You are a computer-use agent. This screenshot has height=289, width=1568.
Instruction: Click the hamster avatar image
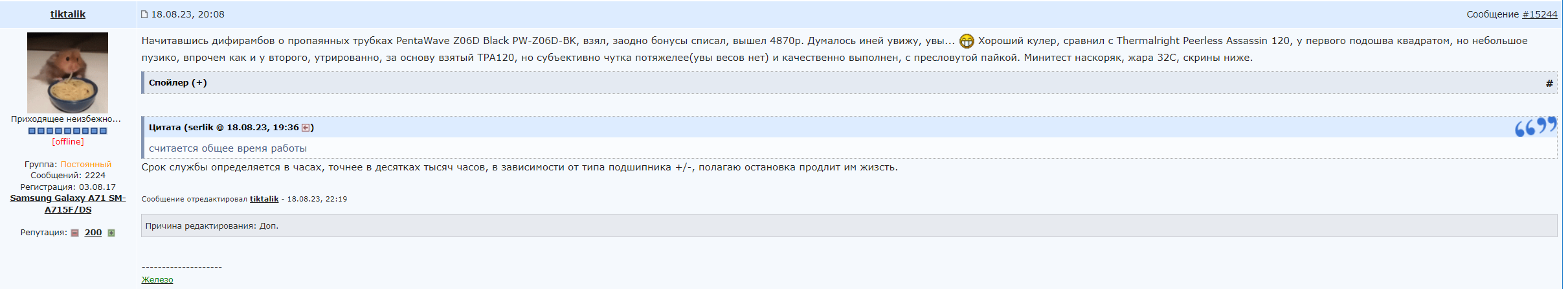coord(67,73)
